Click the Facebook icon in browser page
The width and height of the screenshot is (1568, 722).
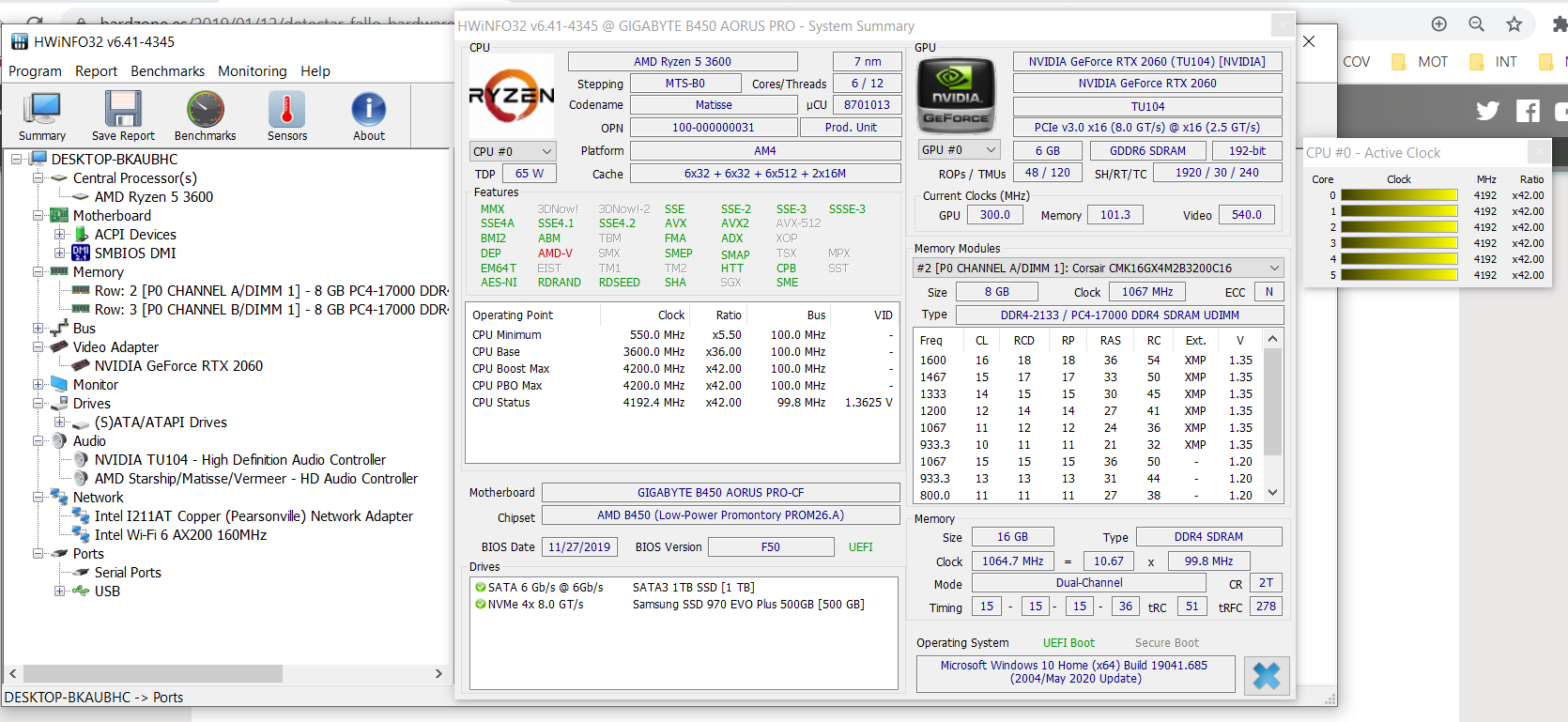[1528, 111]
